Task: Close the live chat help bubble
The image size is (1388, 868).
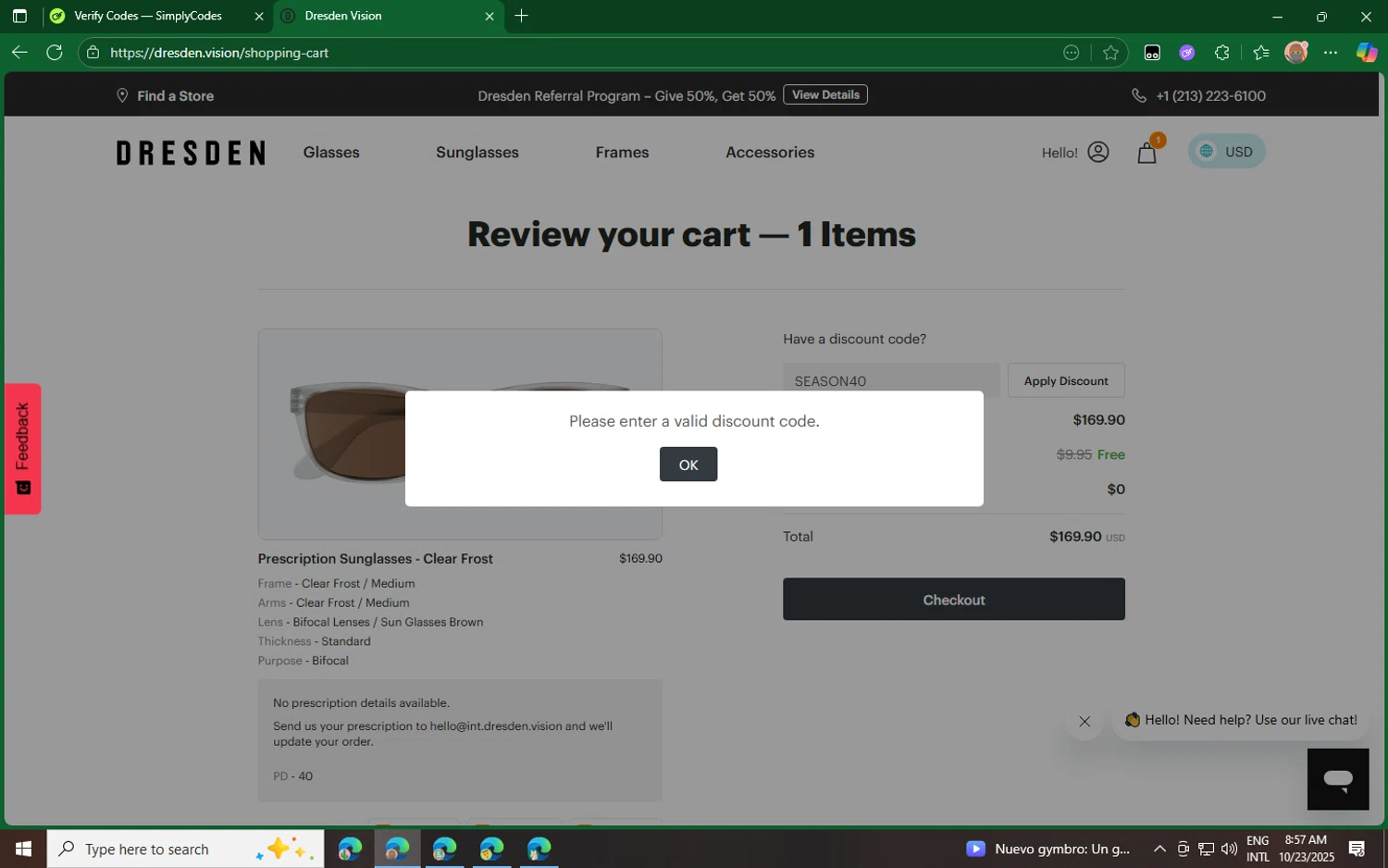Action: (x=1084, y=721)
